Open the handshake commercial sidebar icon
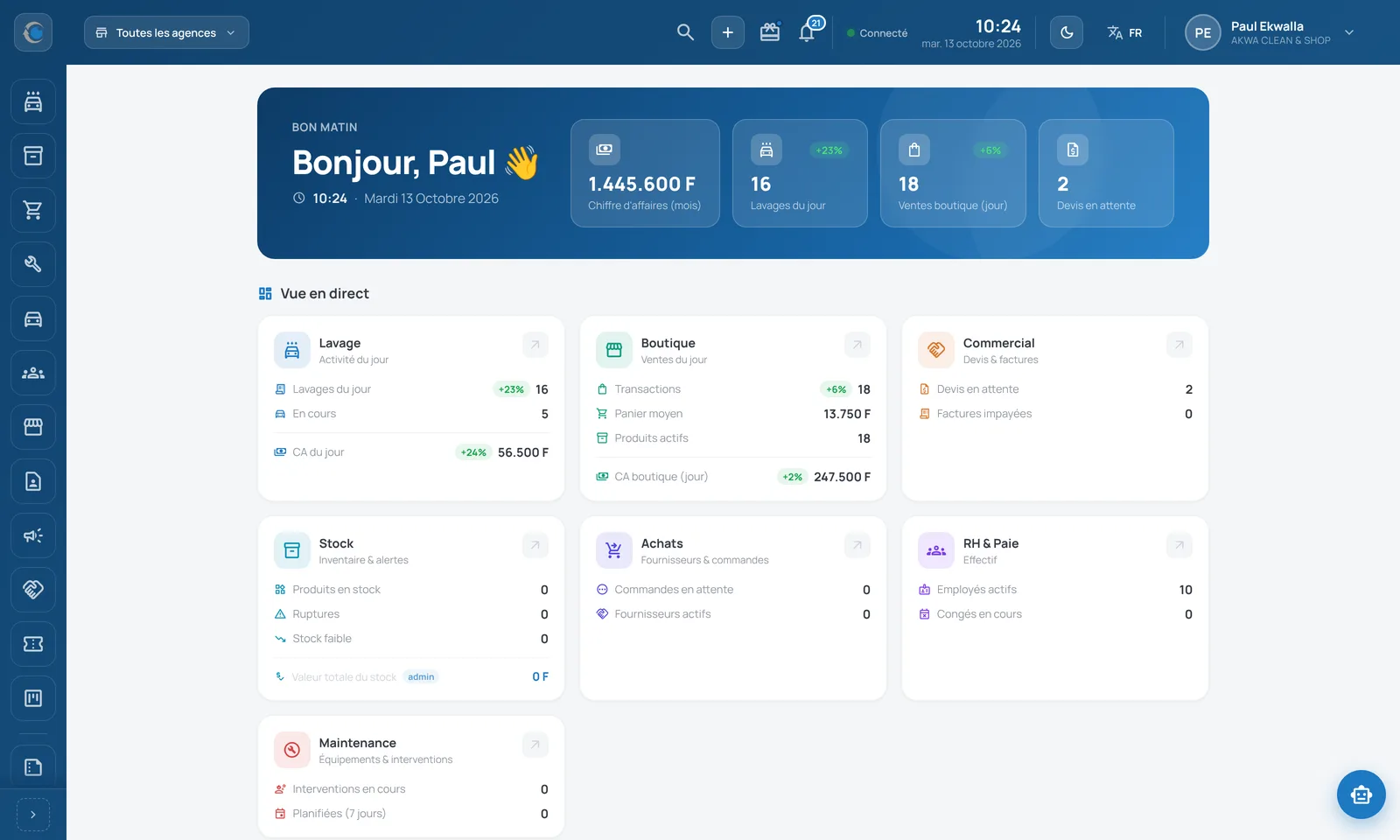 point(33,590)
